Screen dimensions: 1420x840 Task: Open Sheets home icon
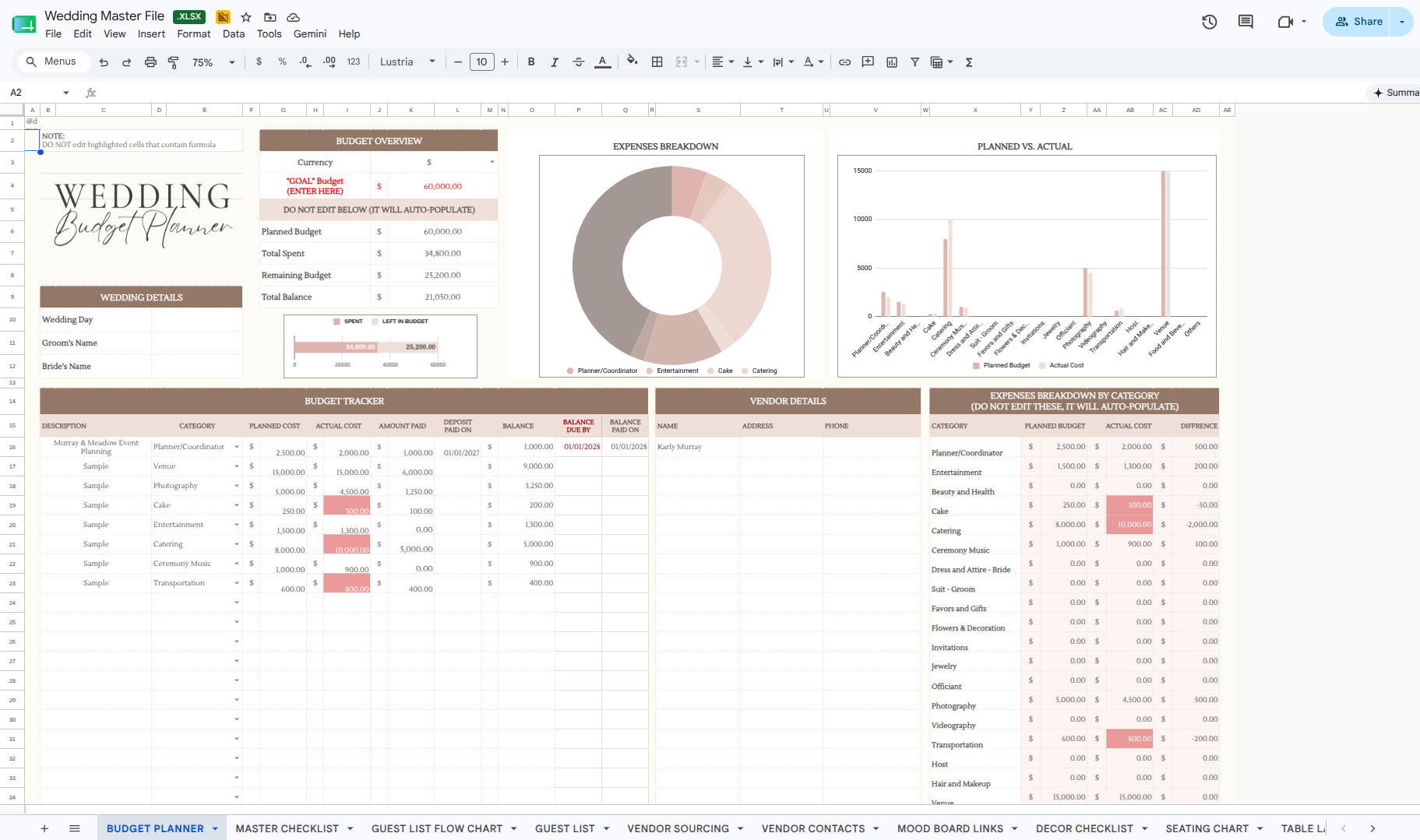point(24,24)
